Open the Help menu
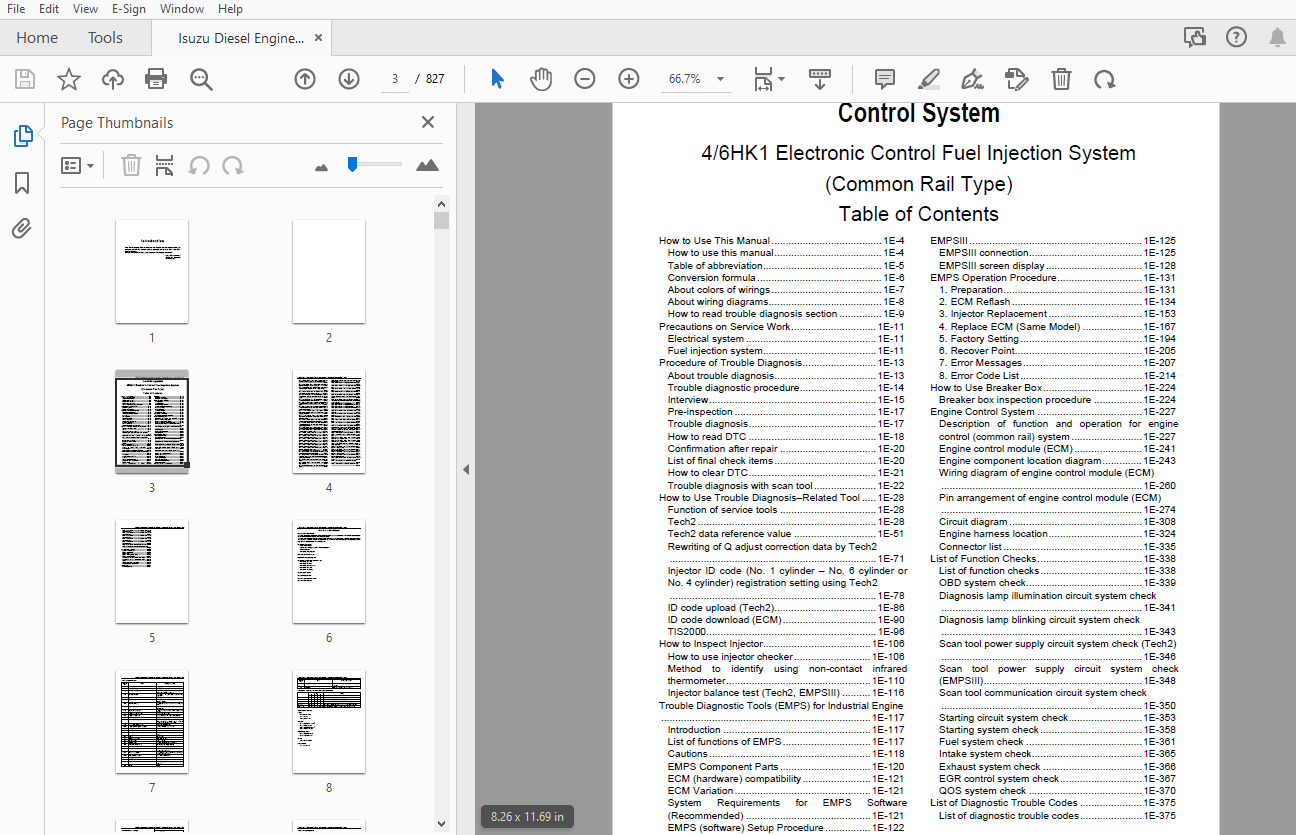 [230, 9]
